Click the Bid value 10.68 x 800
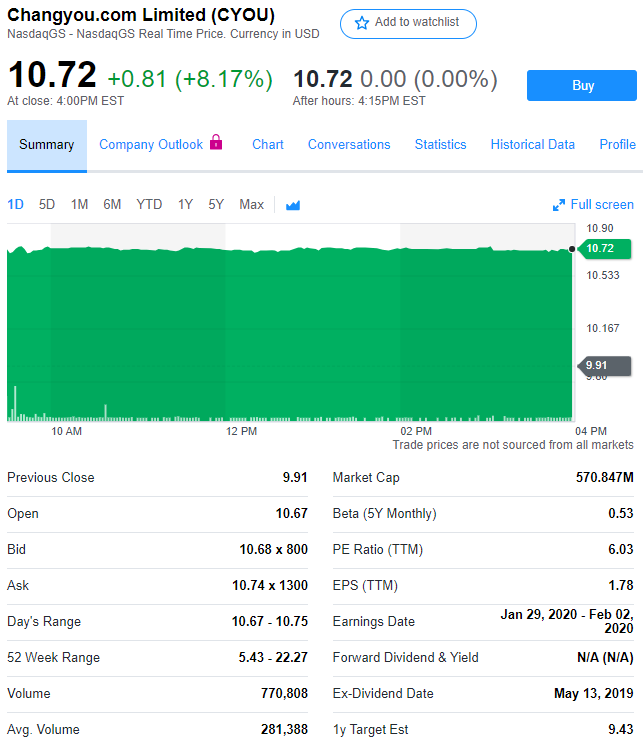Screen dimensions: 643x744 (x=273, y=549)
